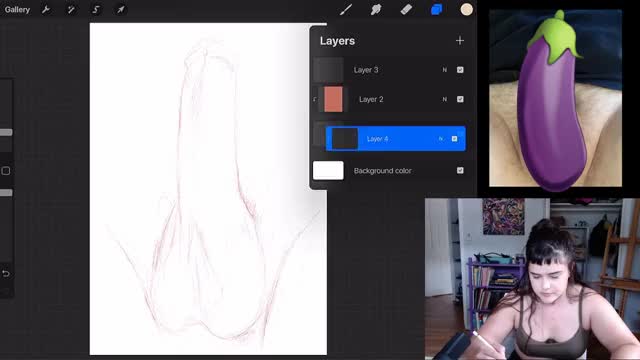Open blend mode N for Layer 4
Viewport: 640px width, 360px height.
coord(440,139)
